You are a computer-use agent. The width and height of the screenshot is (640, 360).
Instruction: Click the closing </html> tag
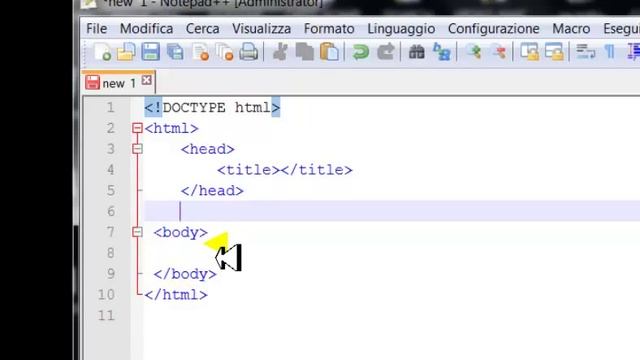[176, 295]
